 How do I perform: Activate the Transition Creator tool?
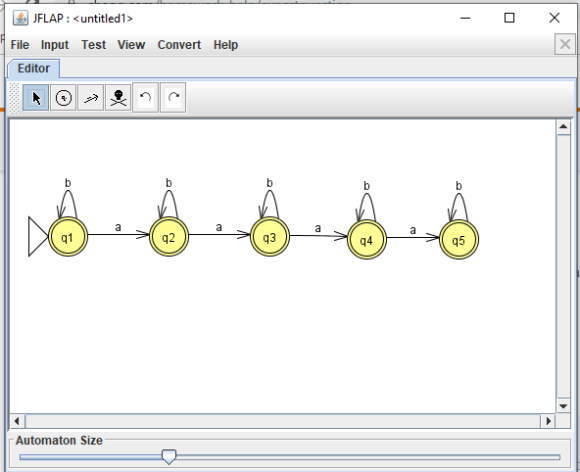click(x=91, y=98)
